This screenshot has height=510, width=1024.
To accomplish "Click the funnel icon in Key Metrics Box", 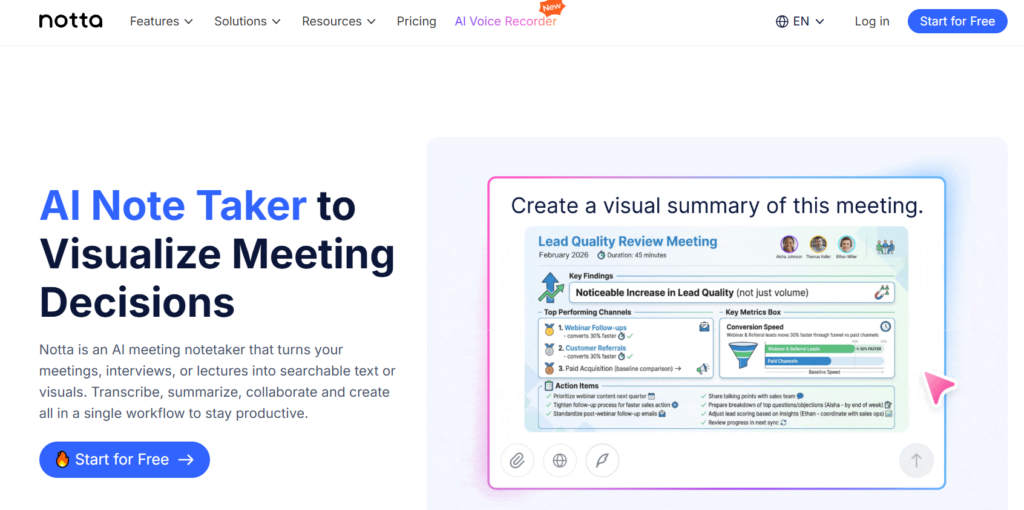I will [x=743, y=357].
